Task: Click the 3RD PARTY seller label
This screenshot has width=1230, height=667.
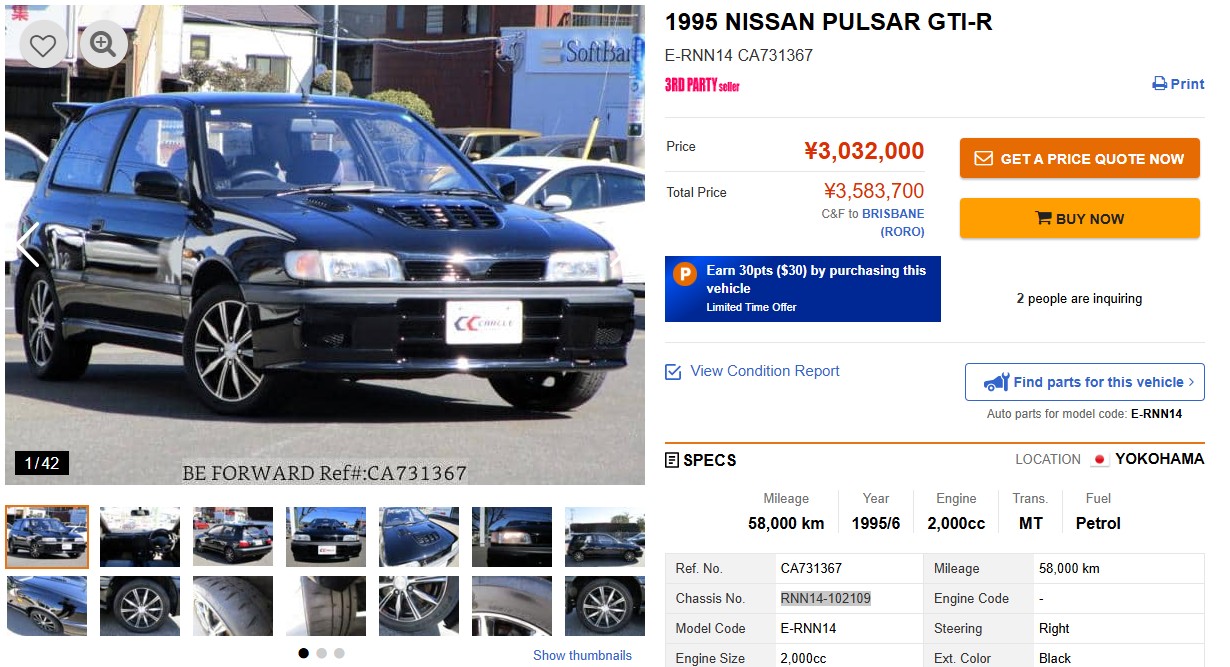Action: click(702, 85)
